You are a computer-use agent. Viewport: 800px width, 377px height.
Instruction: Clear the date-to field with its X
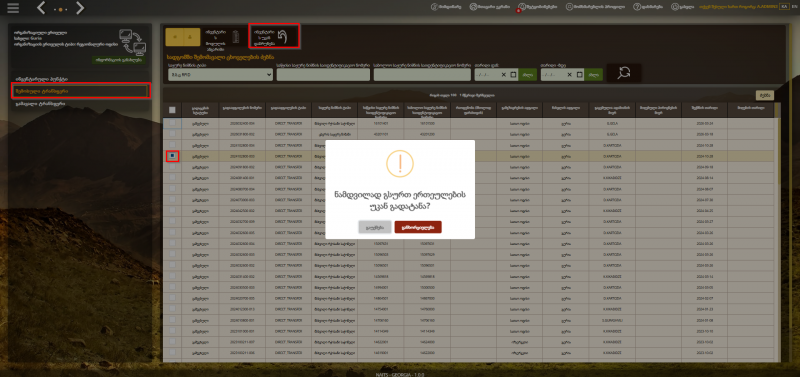click(x=570, y=74)
